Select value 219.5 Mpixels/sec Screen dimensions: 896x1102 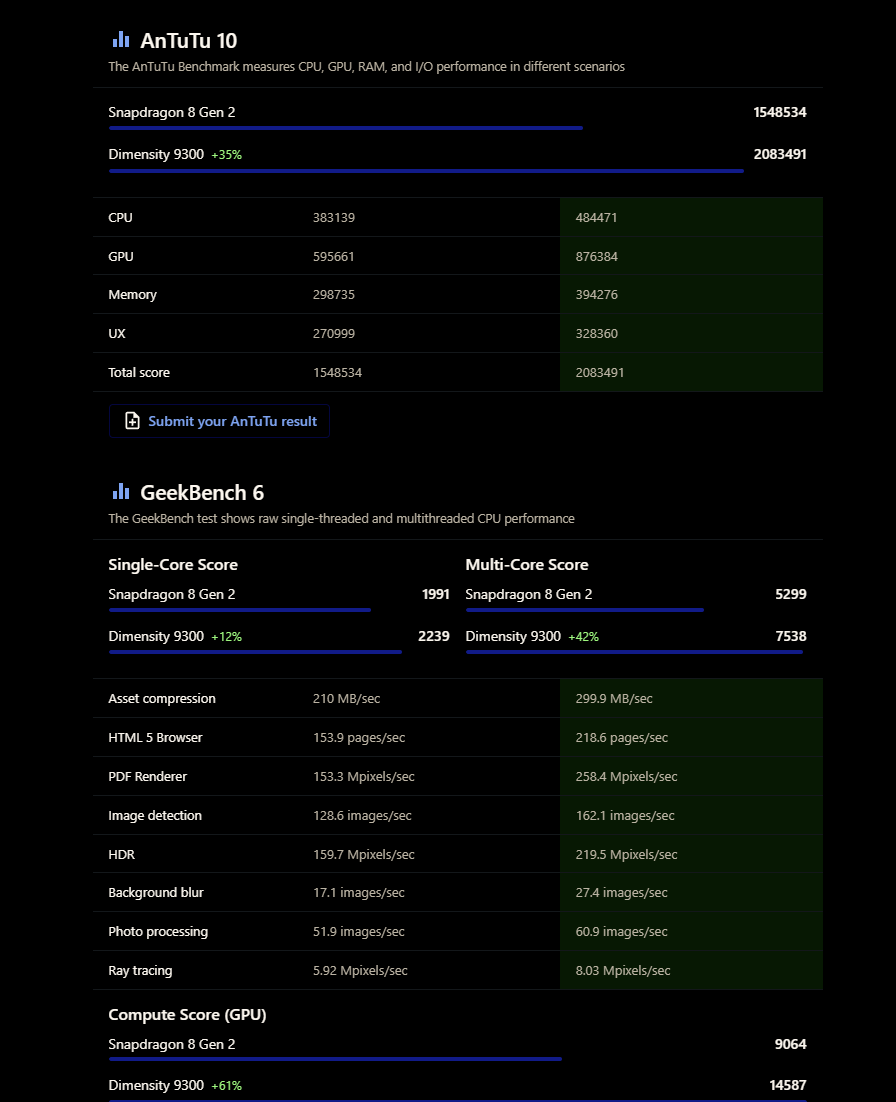point(627,855)
